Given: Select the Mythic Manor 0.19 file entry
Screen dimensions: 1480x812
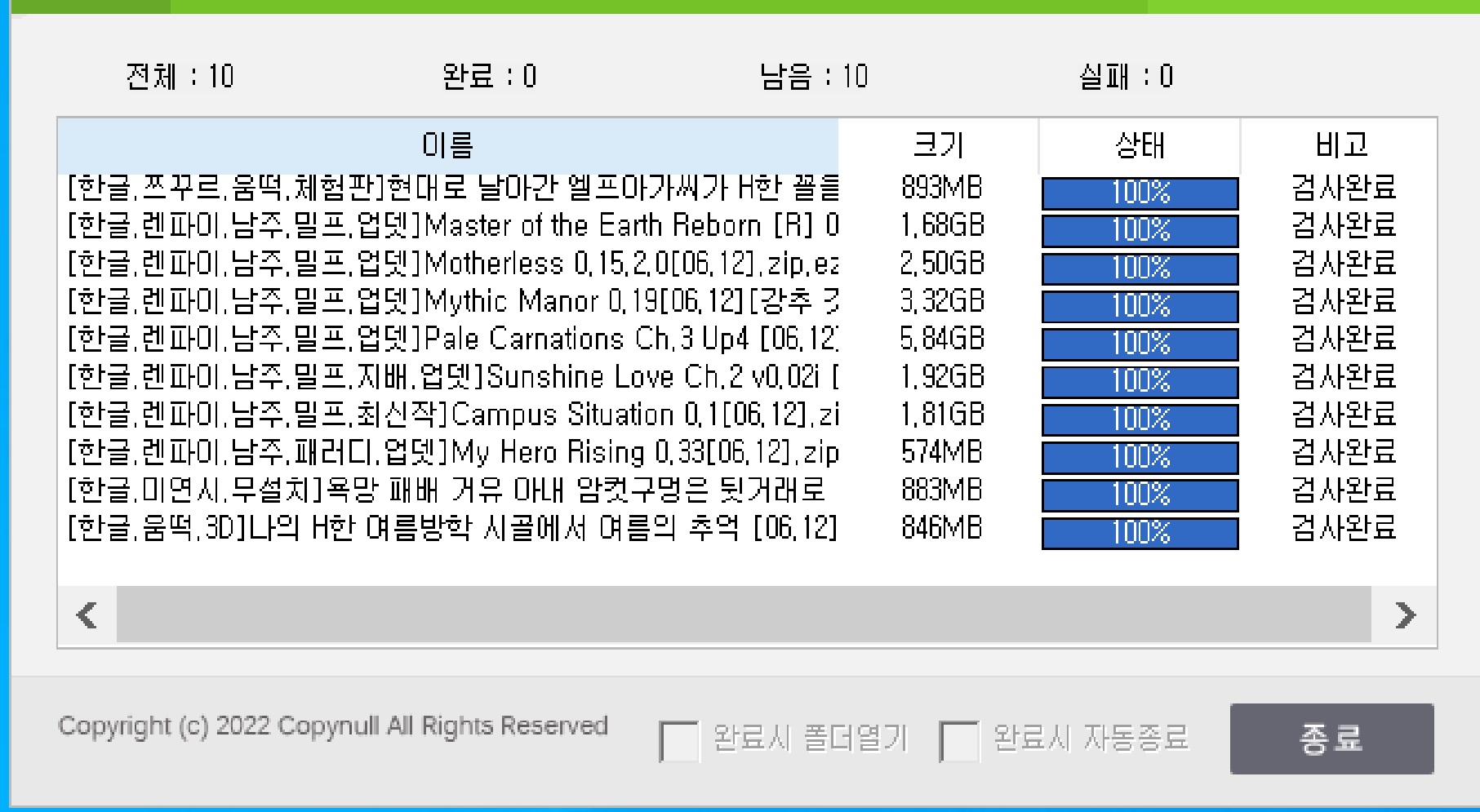Looking at the screenshot, I should 453,301.
